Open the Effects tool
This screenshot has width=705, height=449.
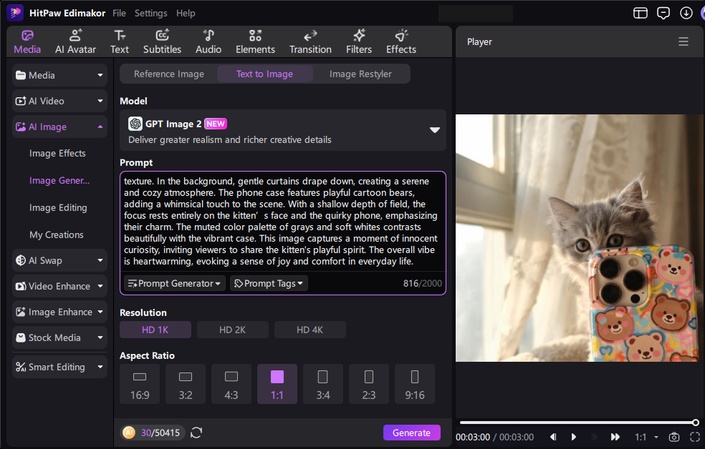[x=401, y=42]
